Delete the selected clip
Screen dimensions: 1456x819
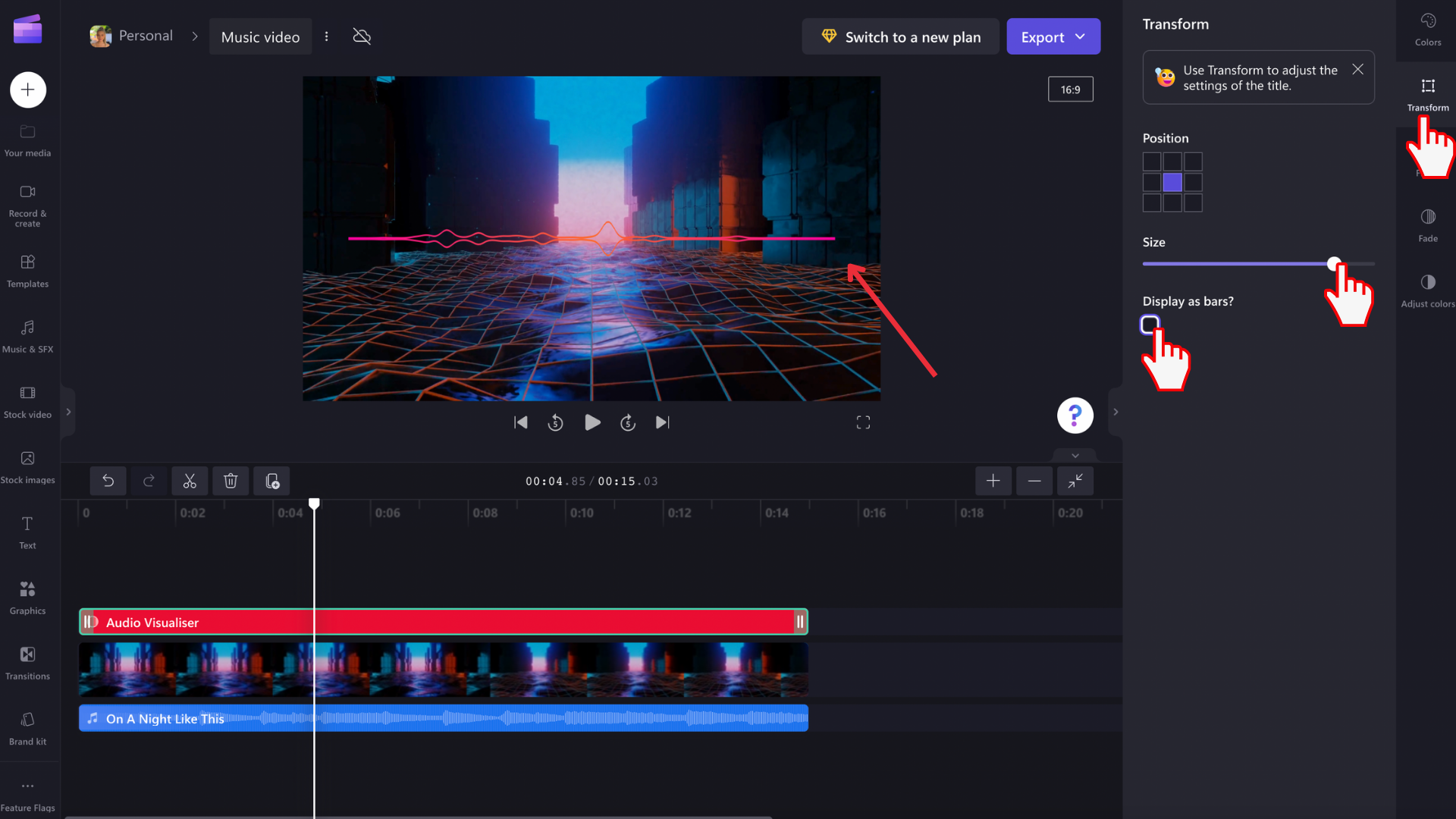point(231,481)
